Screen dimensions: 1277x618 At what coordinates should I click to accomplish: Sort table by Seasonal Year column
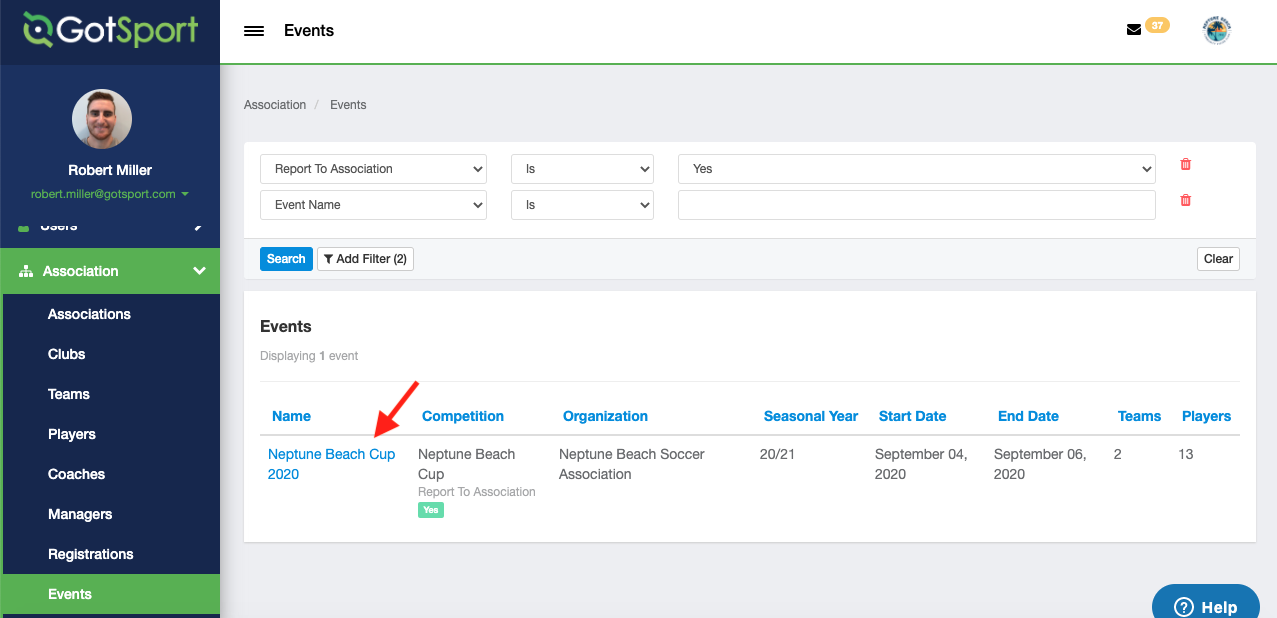[811, 416]
